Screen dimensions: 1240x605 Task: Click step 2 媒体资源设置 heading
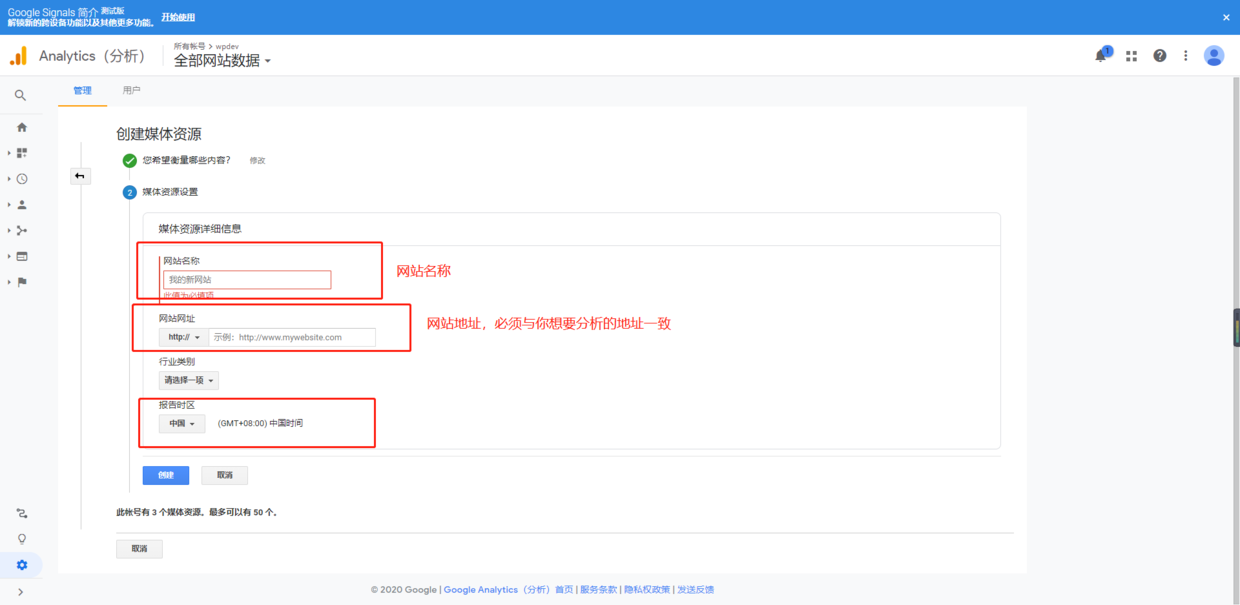170,192
